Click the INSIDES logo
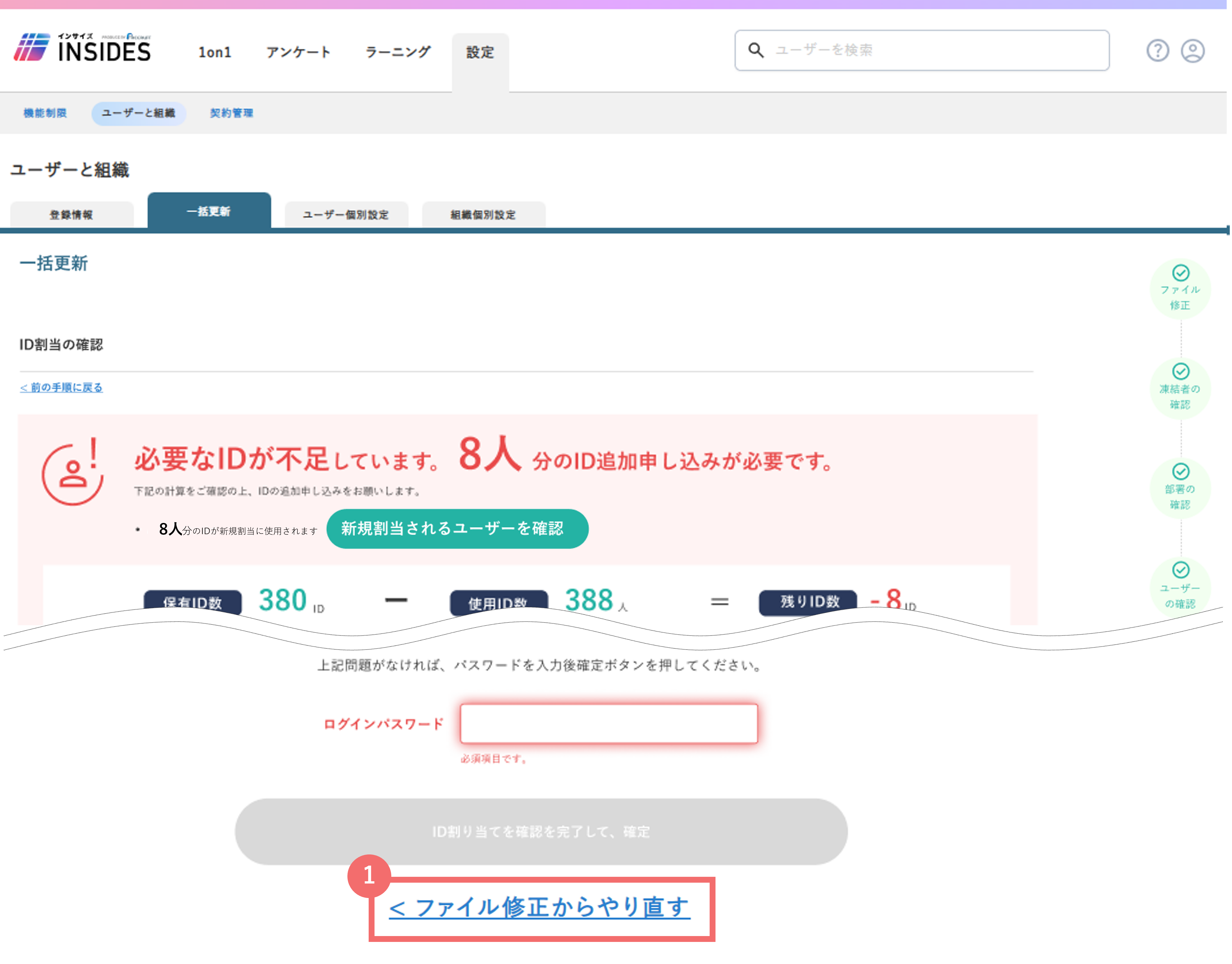Image resolution: width=1232 pixels, height=964 pixels. 82,48
